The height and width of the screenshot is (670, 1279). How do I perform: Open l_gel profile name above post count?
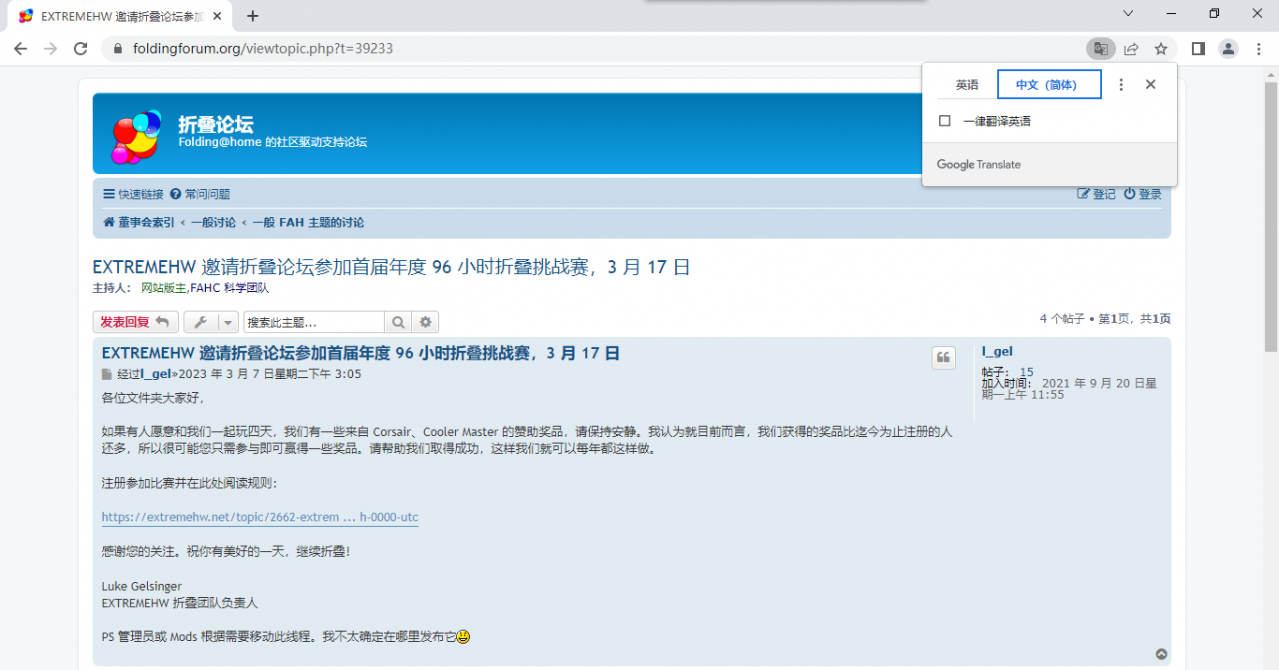click(997, 351)
